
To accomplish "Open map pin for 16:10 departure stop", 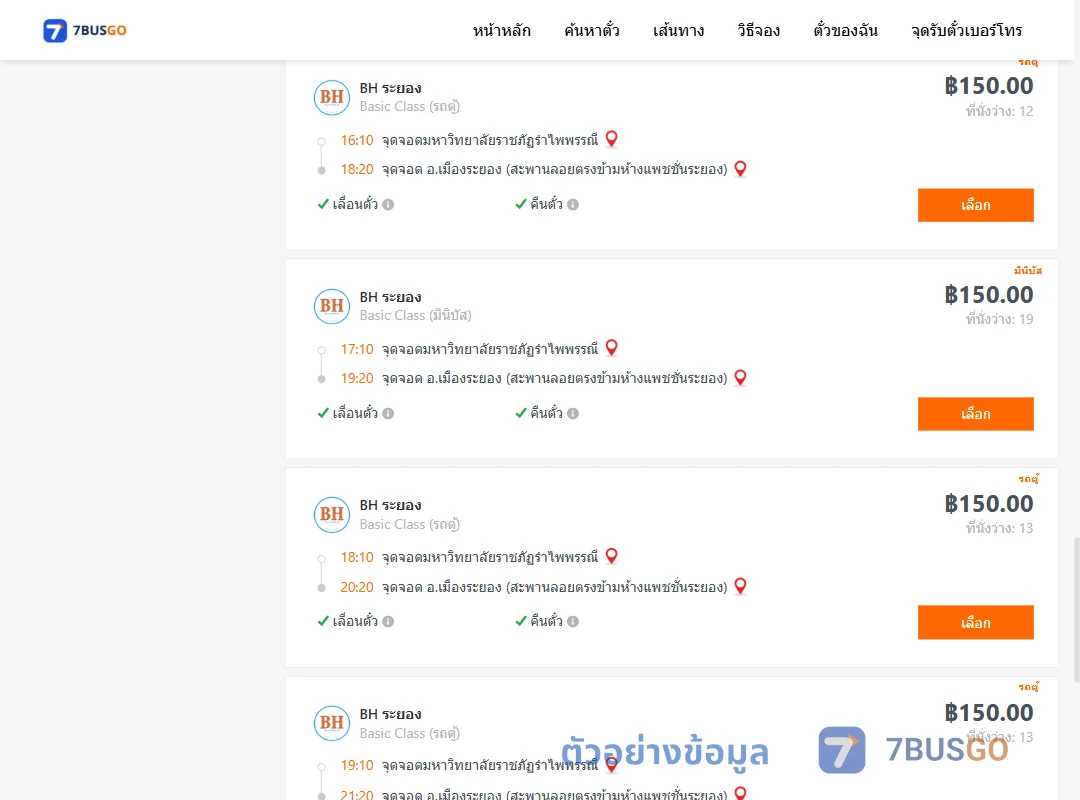I will [611, 139].
